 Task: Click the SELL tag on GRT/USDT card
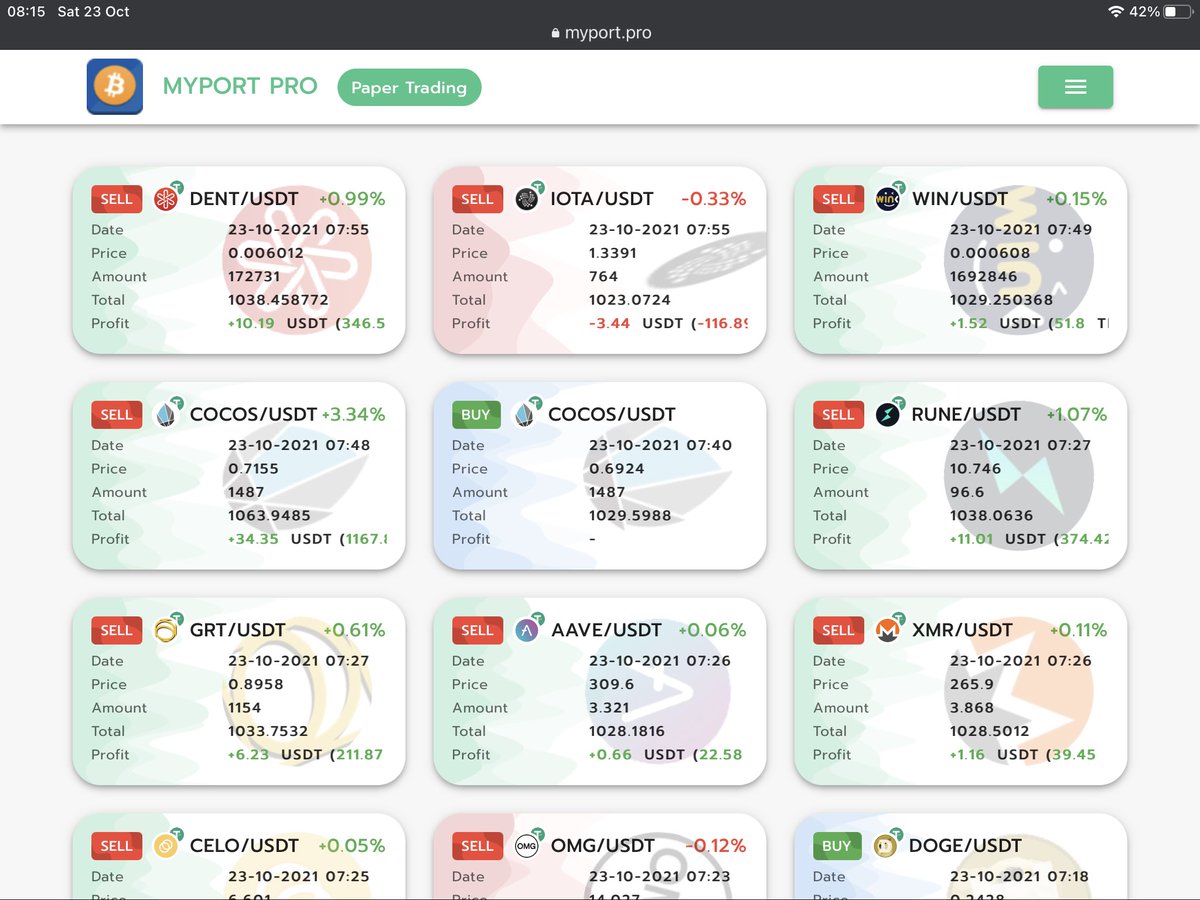[116, 630]
